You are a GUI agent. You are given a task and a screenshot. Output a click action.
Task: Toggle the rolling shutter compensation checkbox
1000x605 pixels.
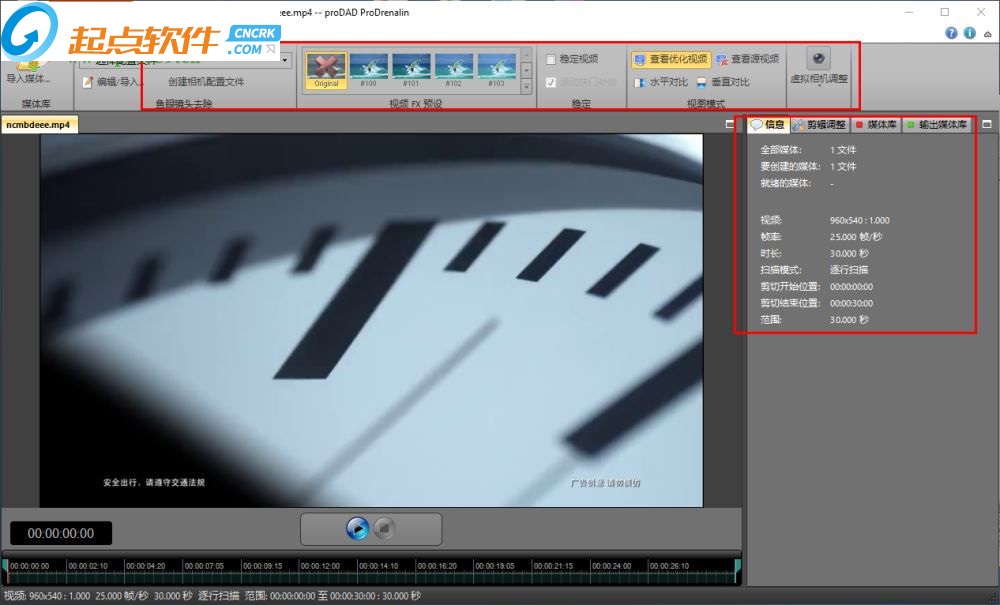tap(551, 82)
